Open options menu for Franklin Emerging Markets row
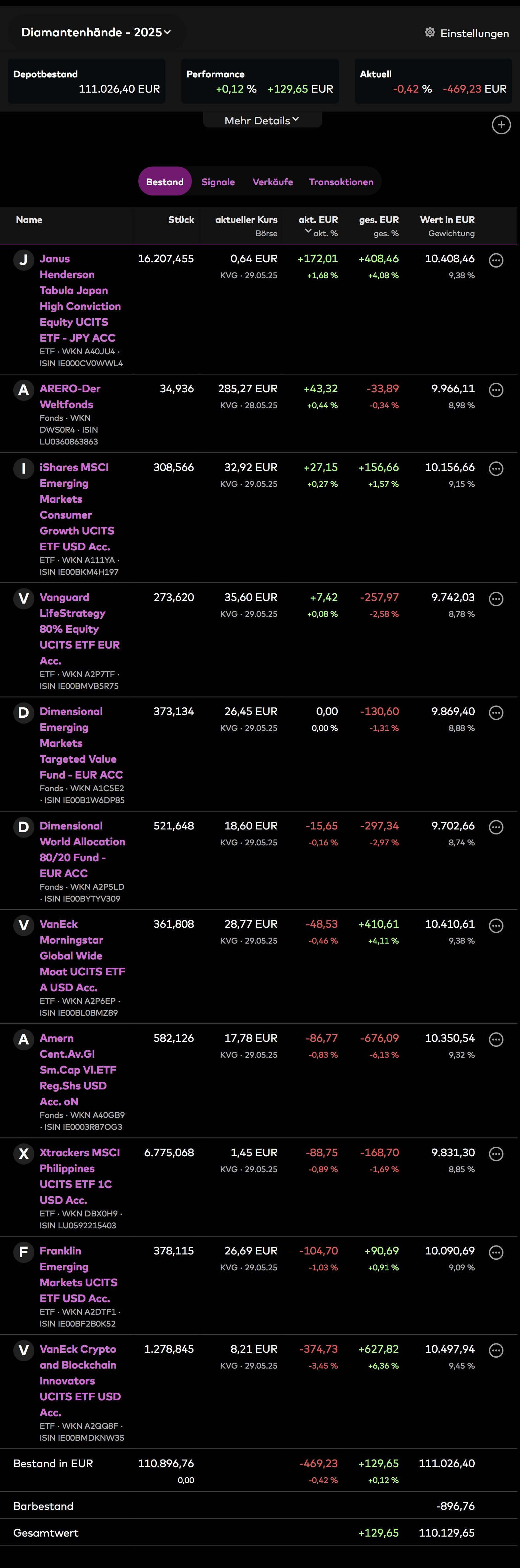Viewport: 520px width, 1568px height. 496,1252
